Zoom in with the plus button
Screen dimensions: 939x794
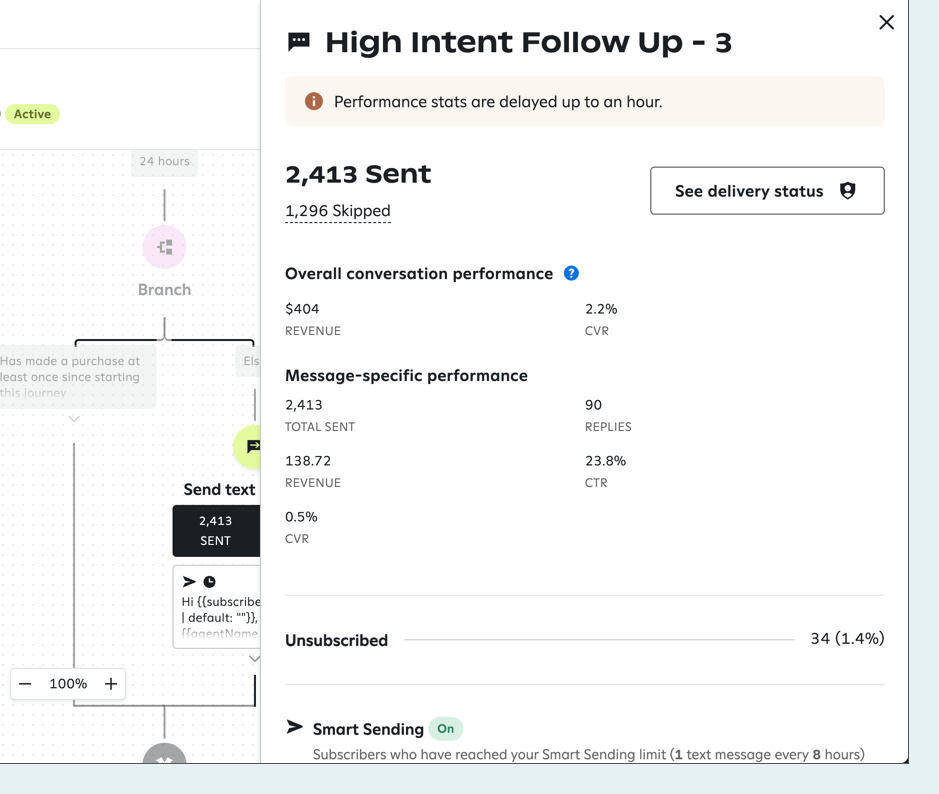(111, 684)
